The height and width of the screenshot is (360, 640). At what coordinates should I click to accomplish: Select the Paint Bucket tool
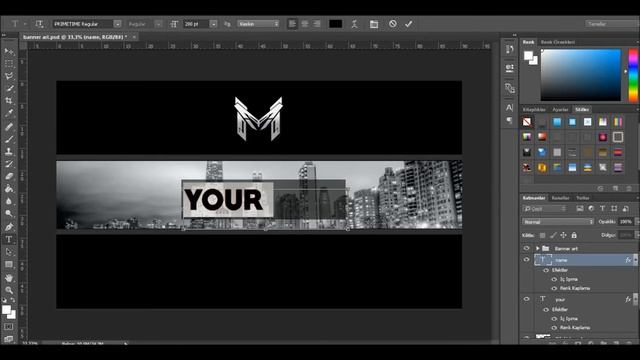coord(9,189)
